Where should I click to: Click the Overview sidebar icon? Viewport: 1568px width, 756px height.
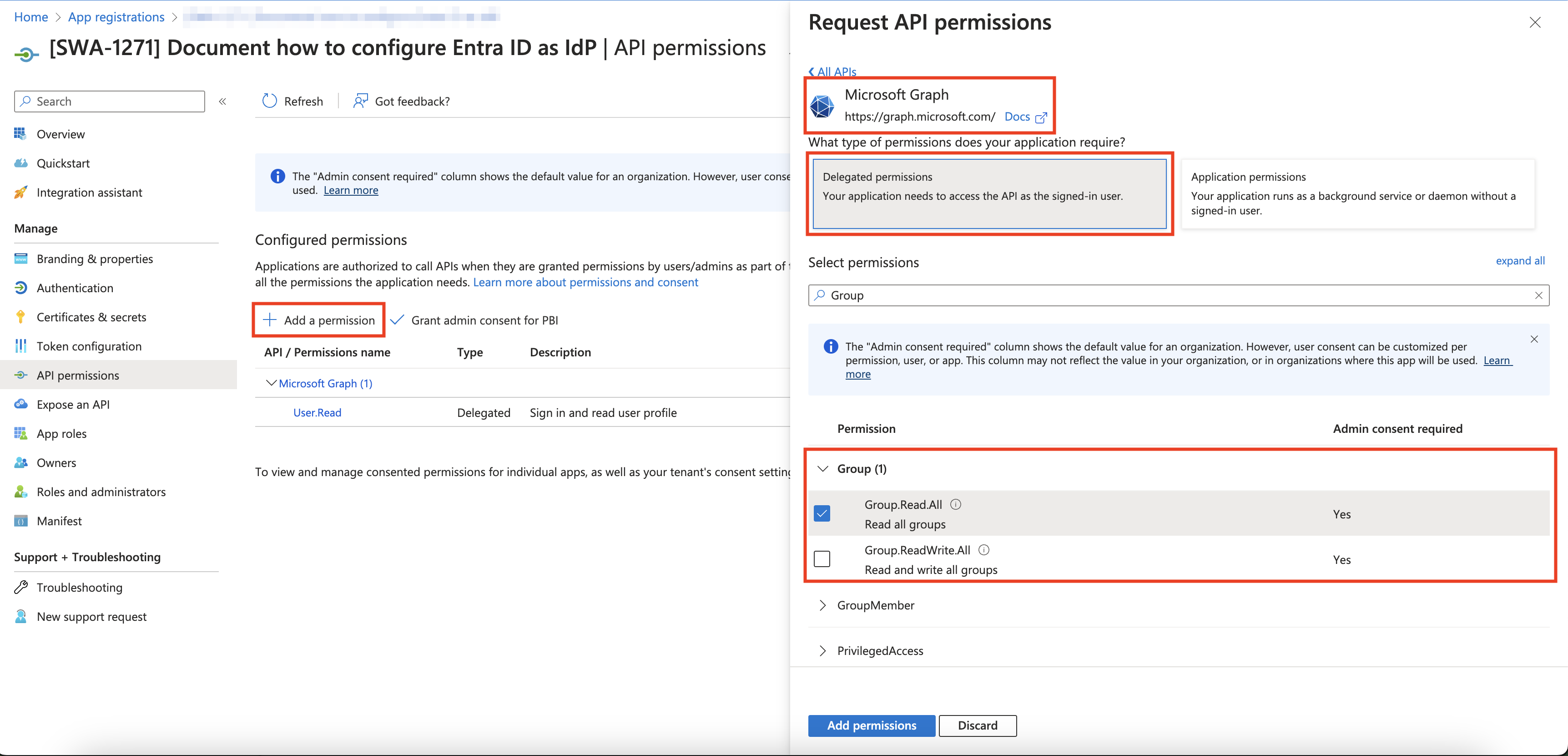pyautogui.click(x=20, y=133)
